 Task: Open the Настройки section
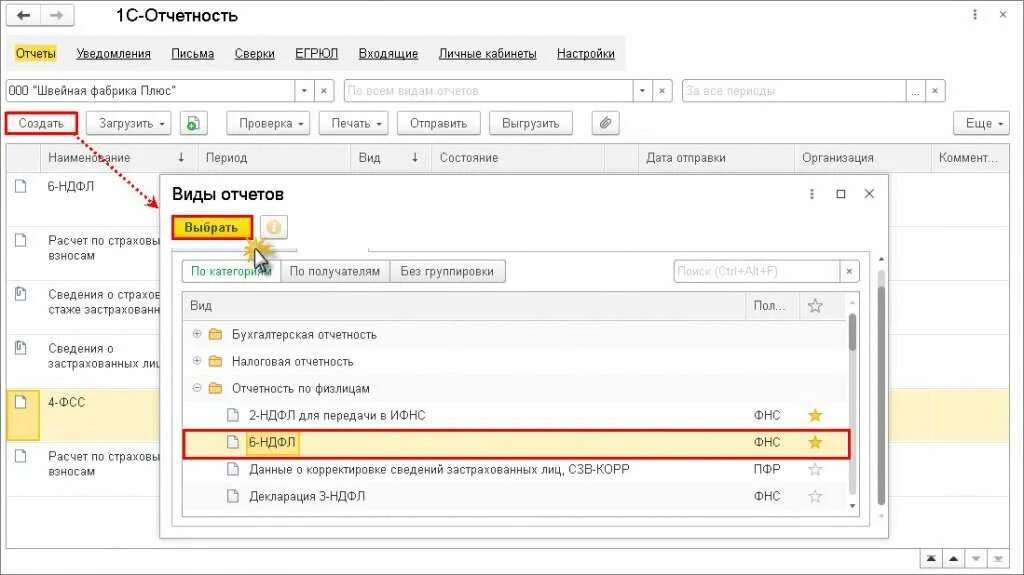tap(586, 54)
